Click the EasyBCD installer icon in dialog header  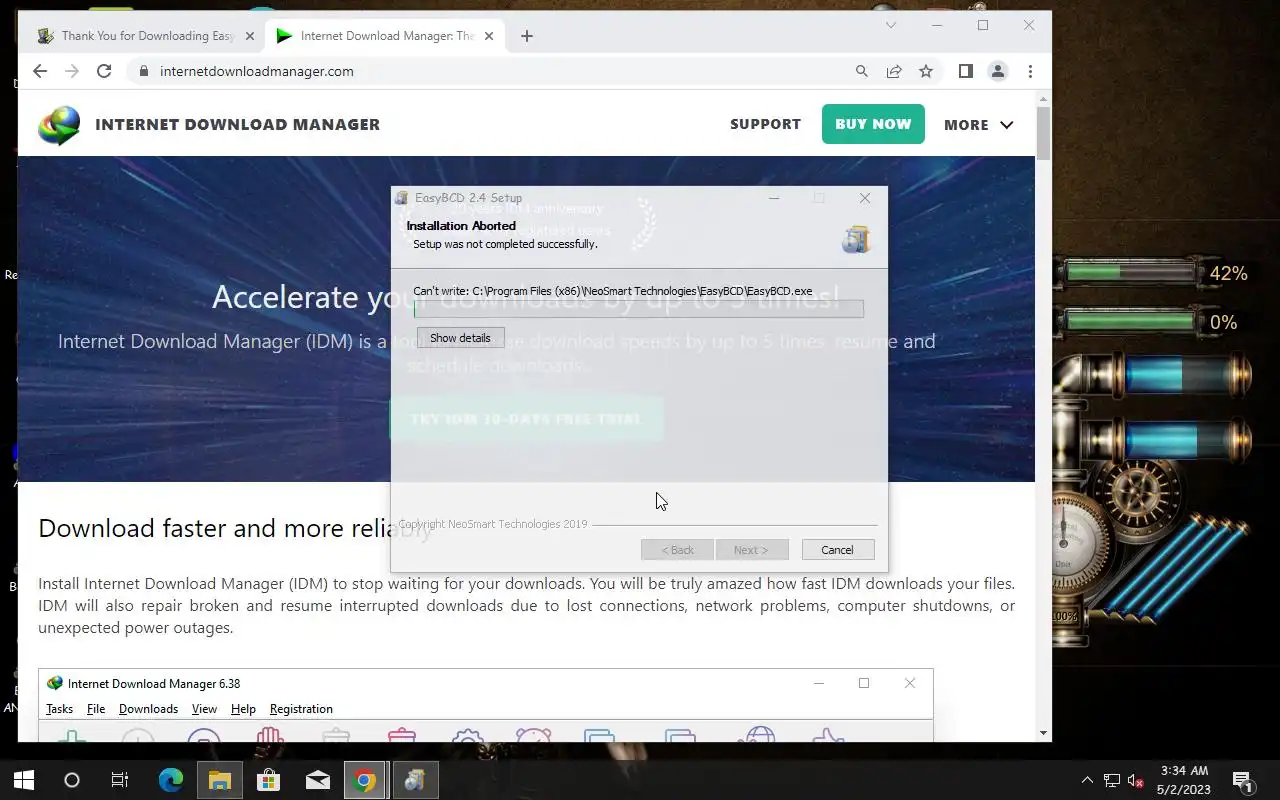click(855, 239)
